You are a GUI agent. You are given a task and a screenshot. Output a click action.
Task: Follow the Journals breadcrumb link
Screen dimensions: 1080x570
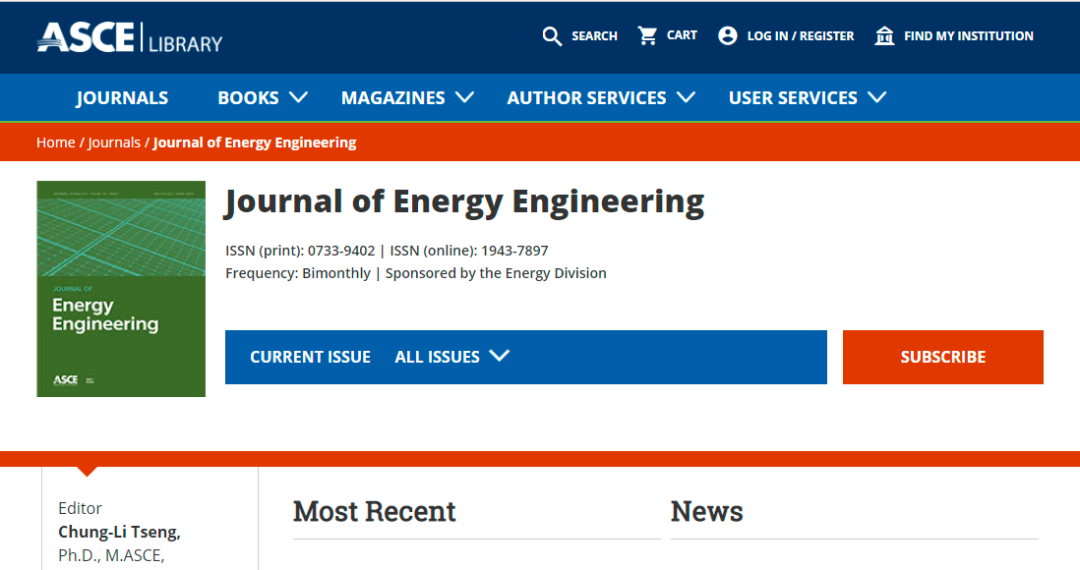(x=114, y=142)
